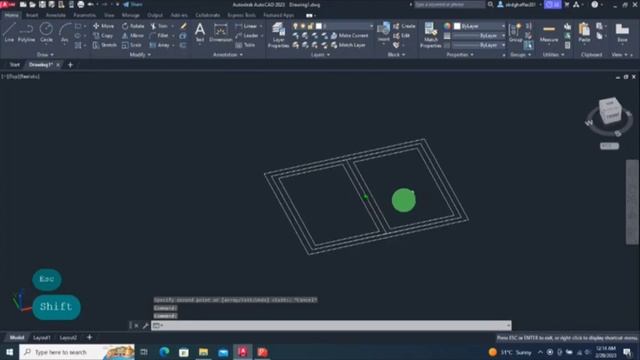Expand the Properties panel
640x360 pixels.
[x=460, y=54]
